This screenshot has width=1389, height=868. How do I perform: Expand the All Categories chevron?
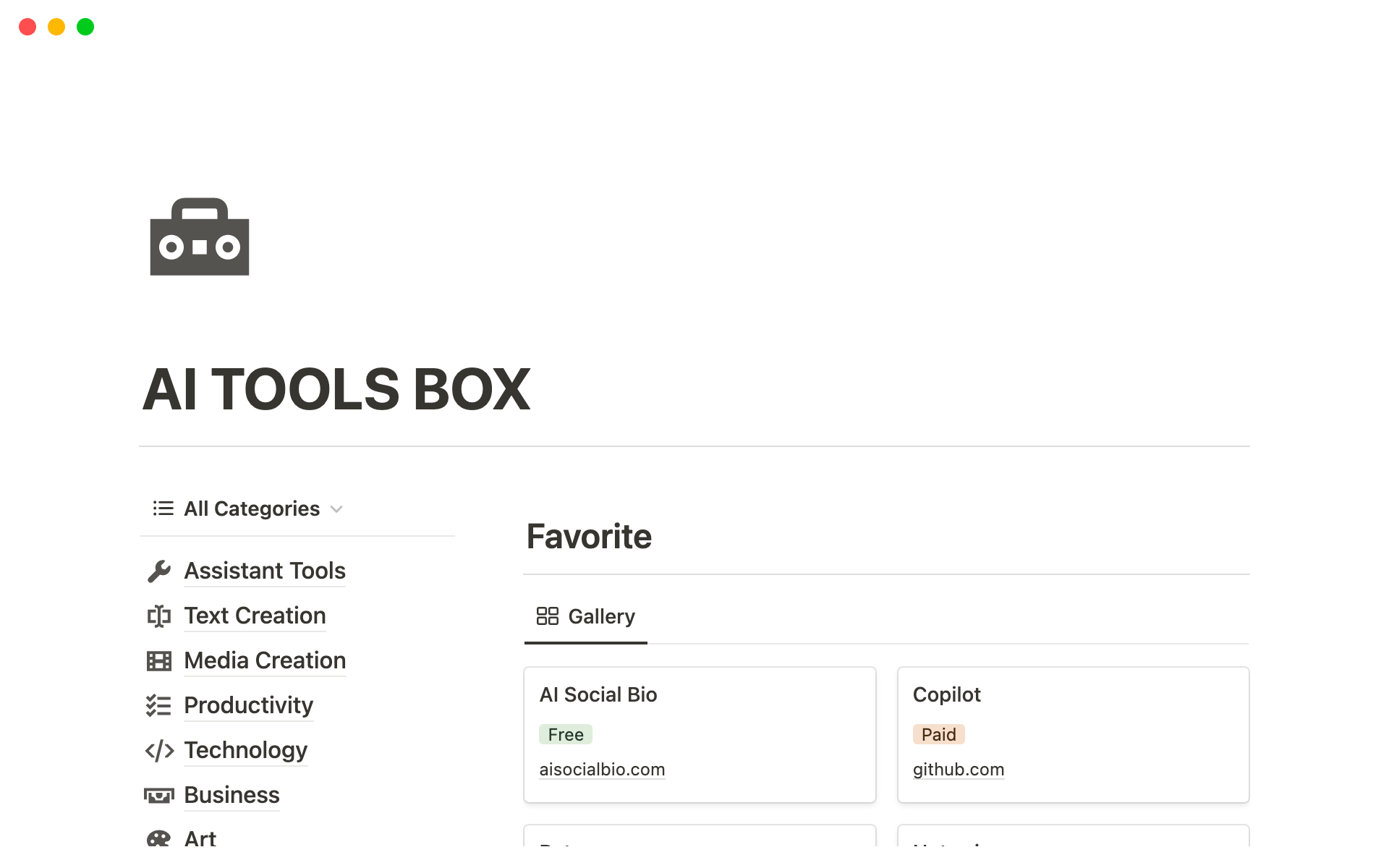click(x=336, y=509)
